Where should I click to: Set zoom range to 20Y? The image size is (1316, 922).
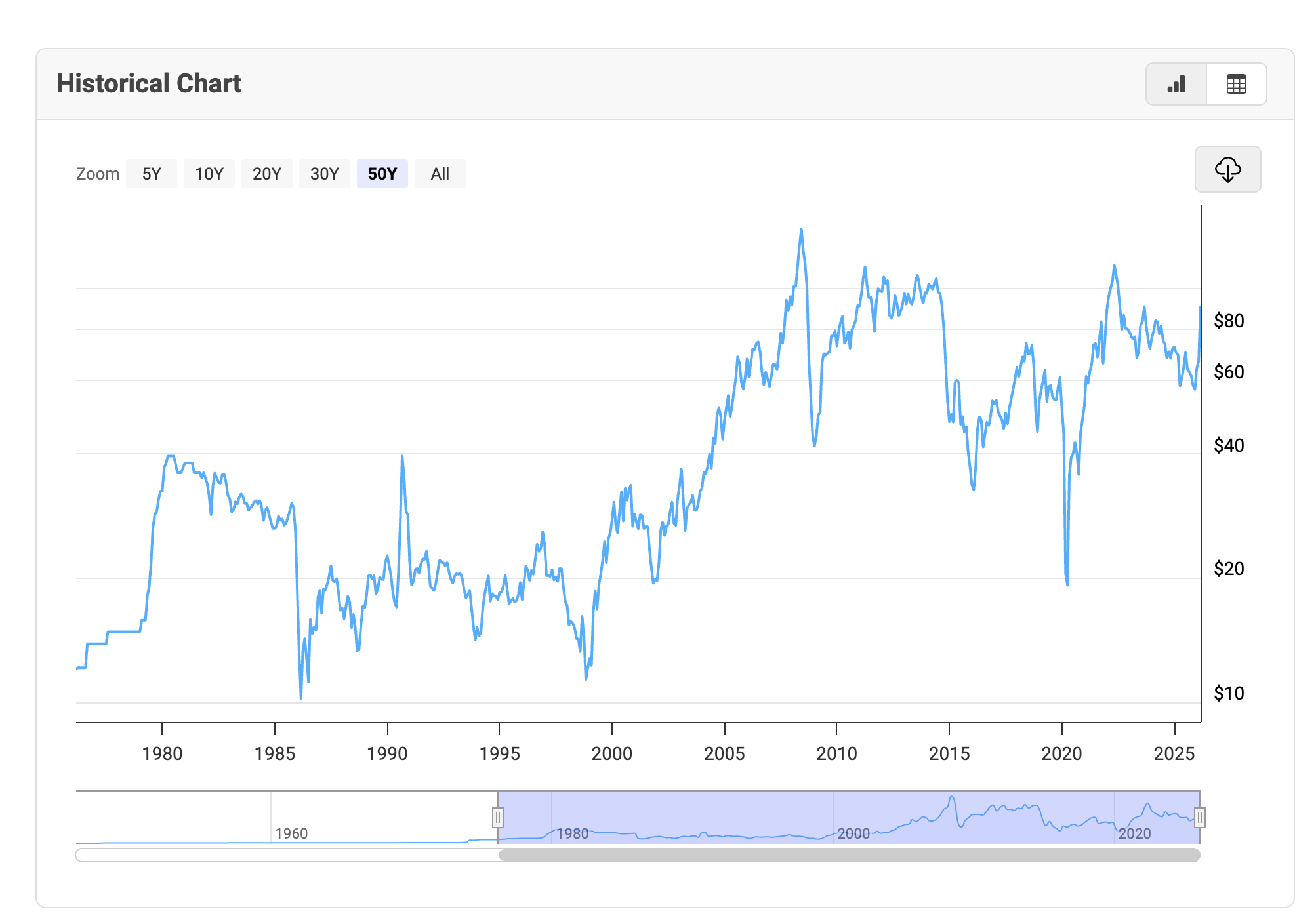[267, 174]
